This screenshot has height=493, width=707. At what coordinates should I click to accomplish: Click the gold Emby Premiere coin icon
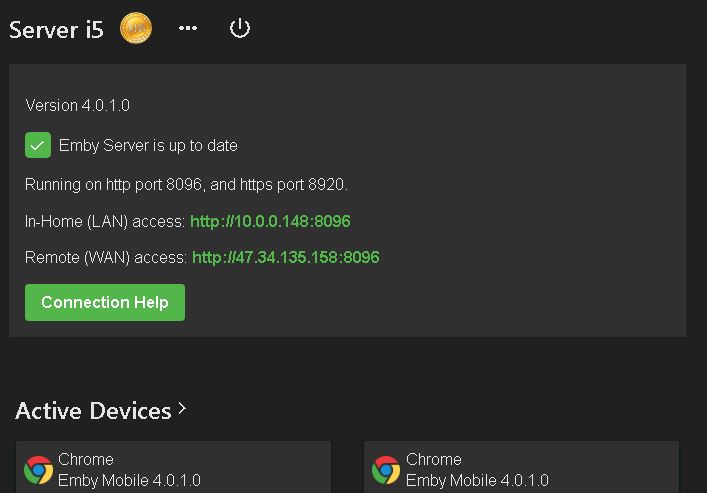136,29
